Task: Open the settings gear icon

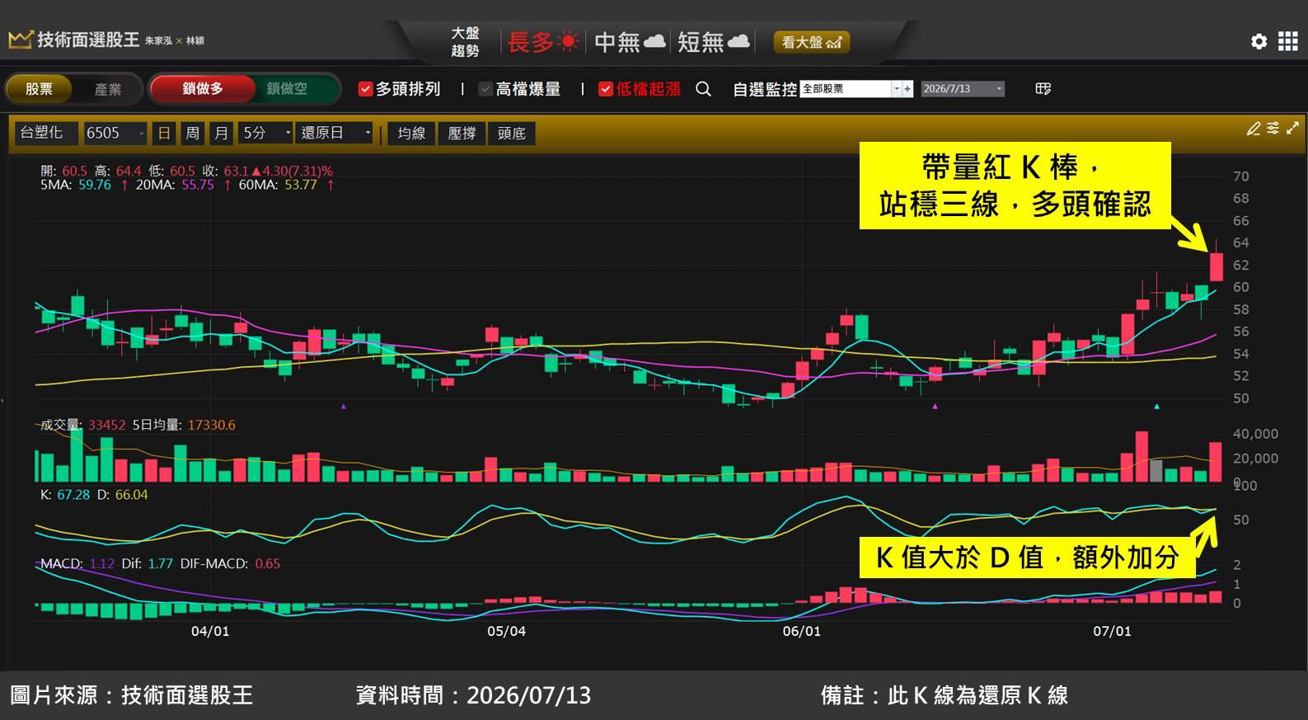Action: tap(1259, 41)
